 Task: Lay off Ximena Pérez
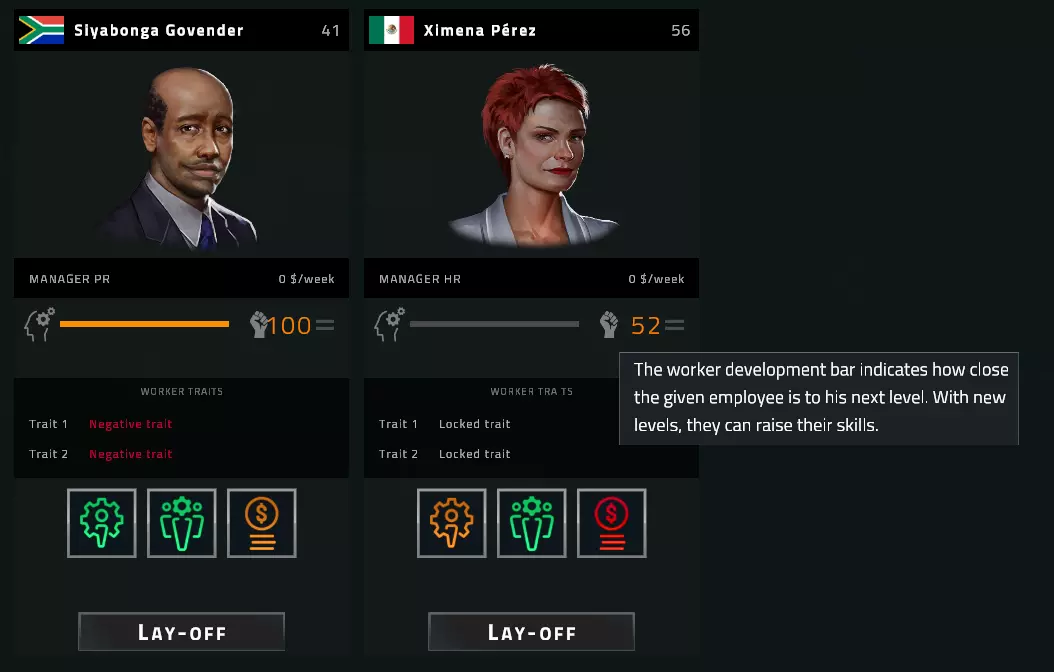(531, 632)
